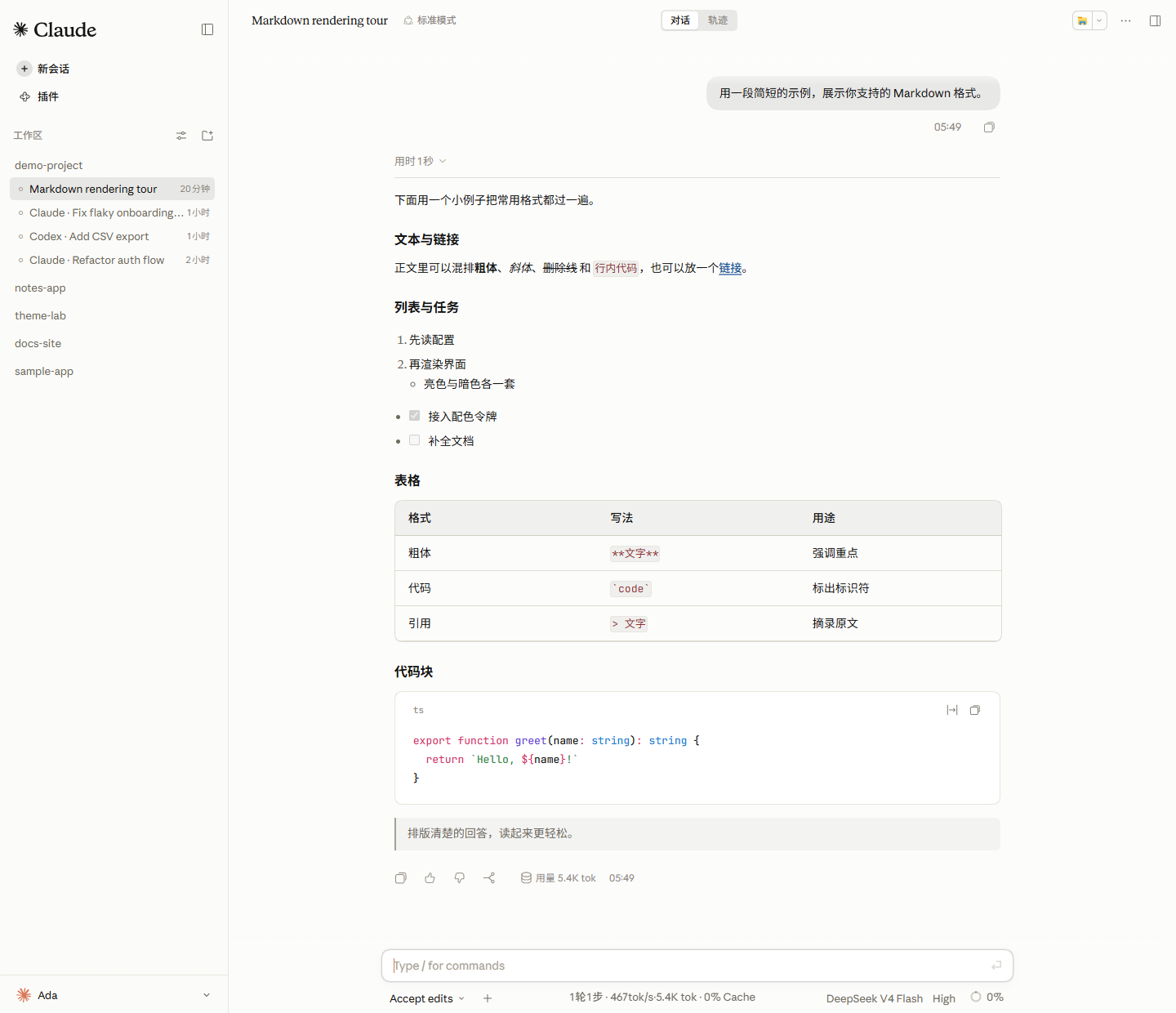Switch to the 轨迹 tab

click(x=718, y=20)
